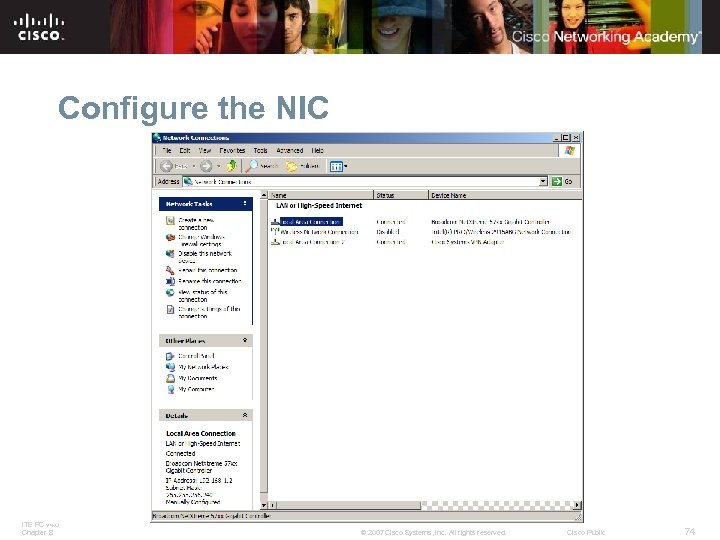This screenshot has height=540, width=720.
Task: Go up one folder level
Action: 231,166
